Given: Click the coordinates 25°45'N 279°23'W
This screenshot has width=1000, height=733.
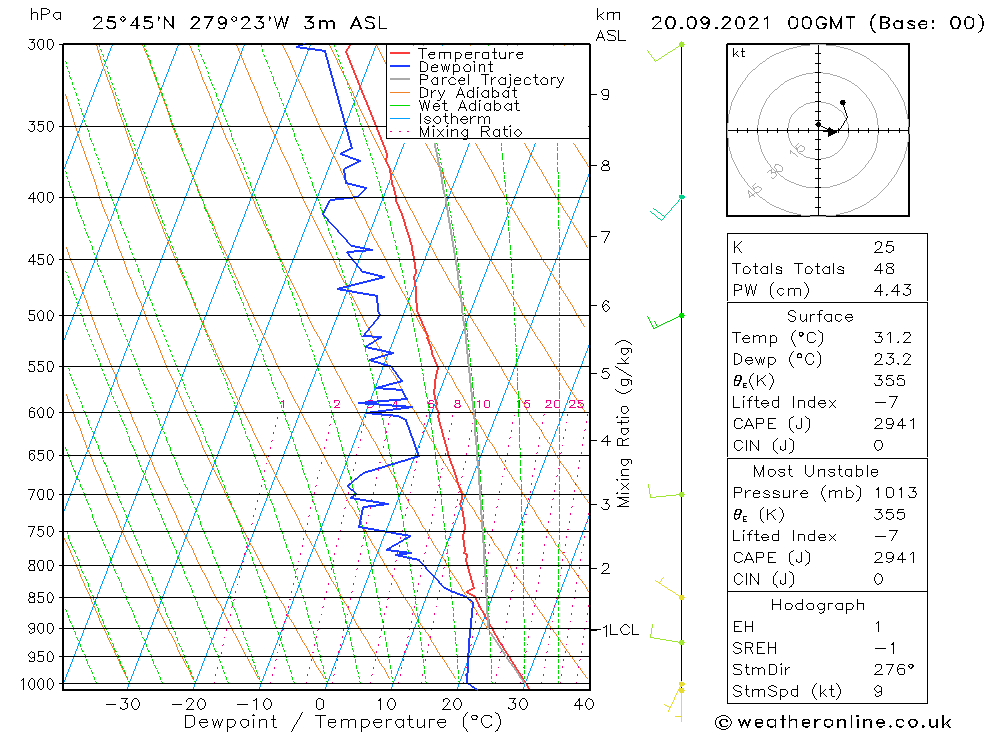Looking at the screenshot, I should [191, 23].
